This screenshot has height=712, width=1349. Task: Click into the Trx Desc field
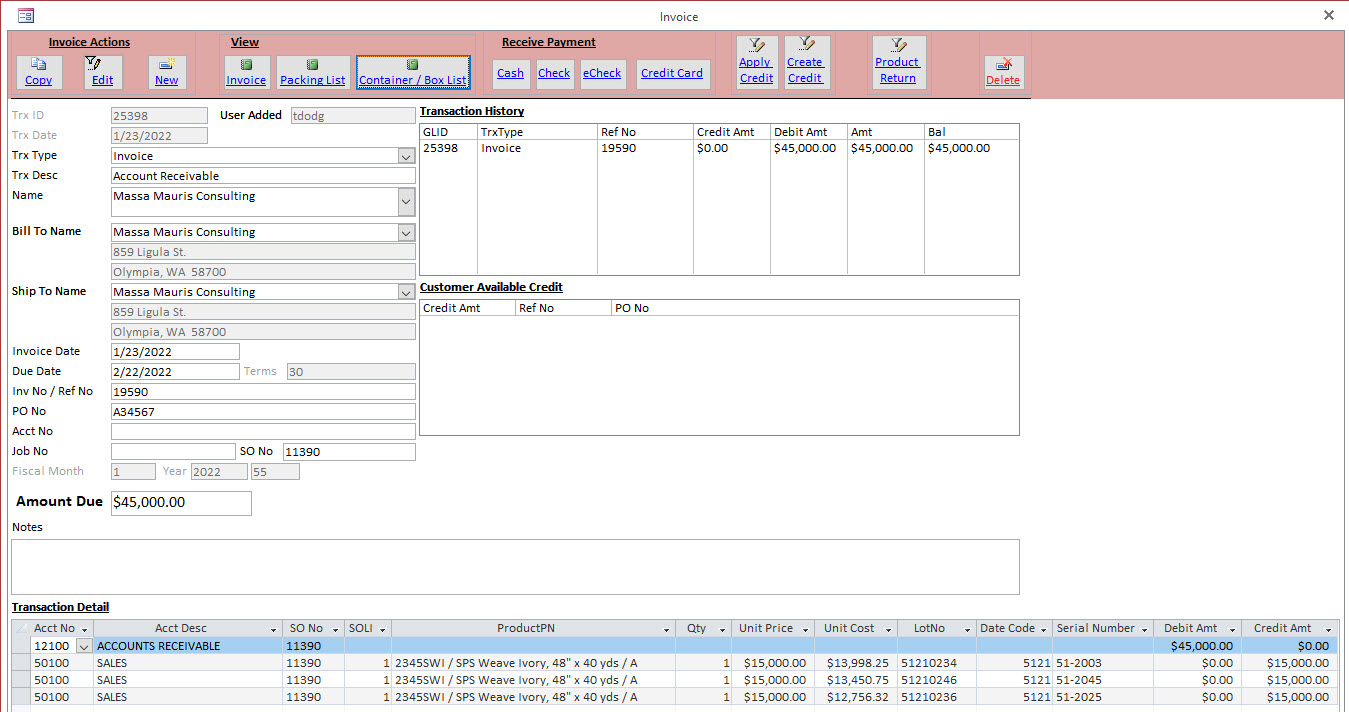(x=263, y=176)
